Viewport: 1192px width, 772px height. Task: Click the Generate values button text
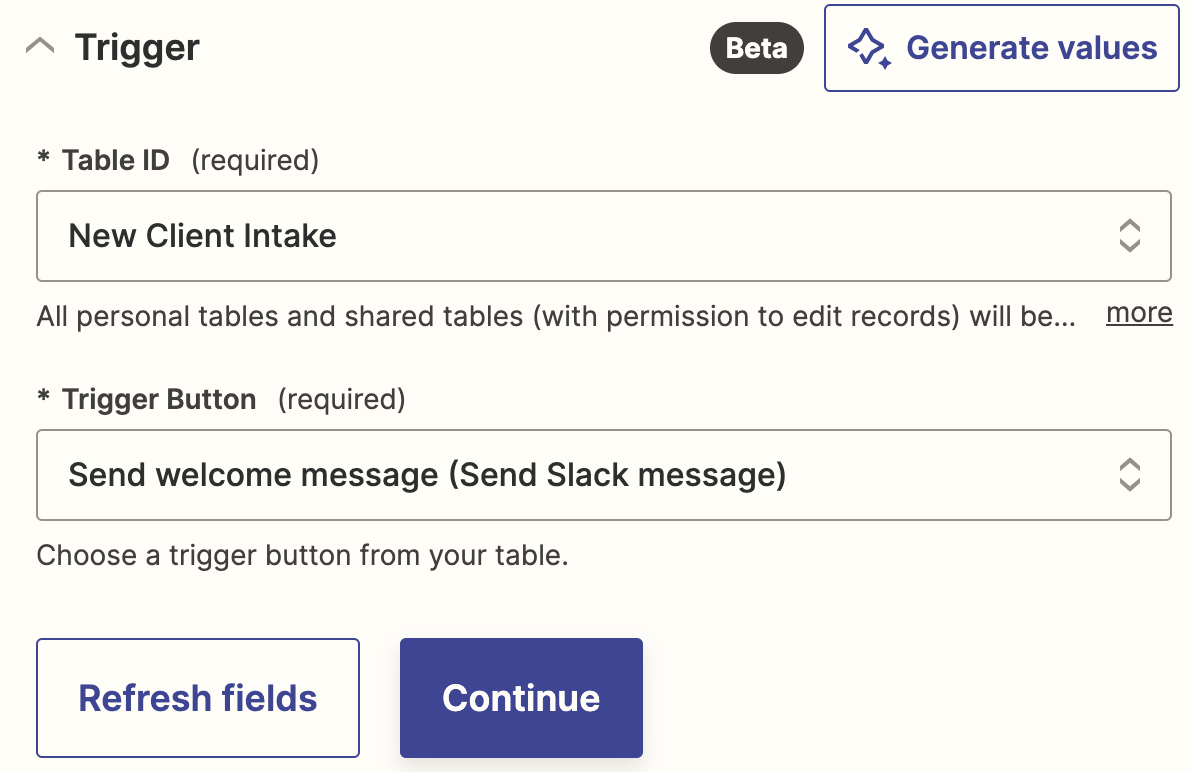click(x=1031, y=48)
